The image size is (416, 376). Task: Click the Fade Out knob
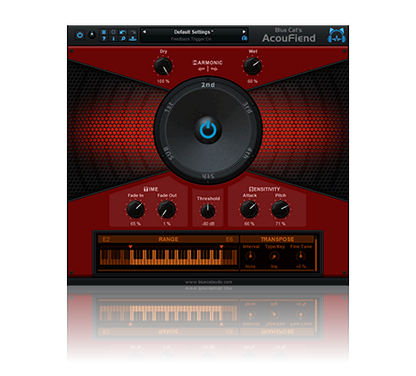click(167, 210)
